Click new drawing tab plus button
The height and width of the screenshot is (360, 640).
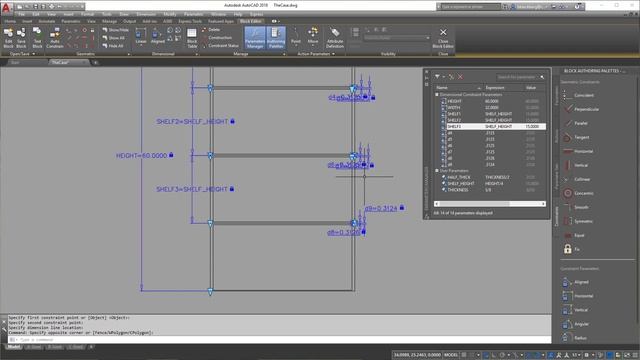point(96,62)
